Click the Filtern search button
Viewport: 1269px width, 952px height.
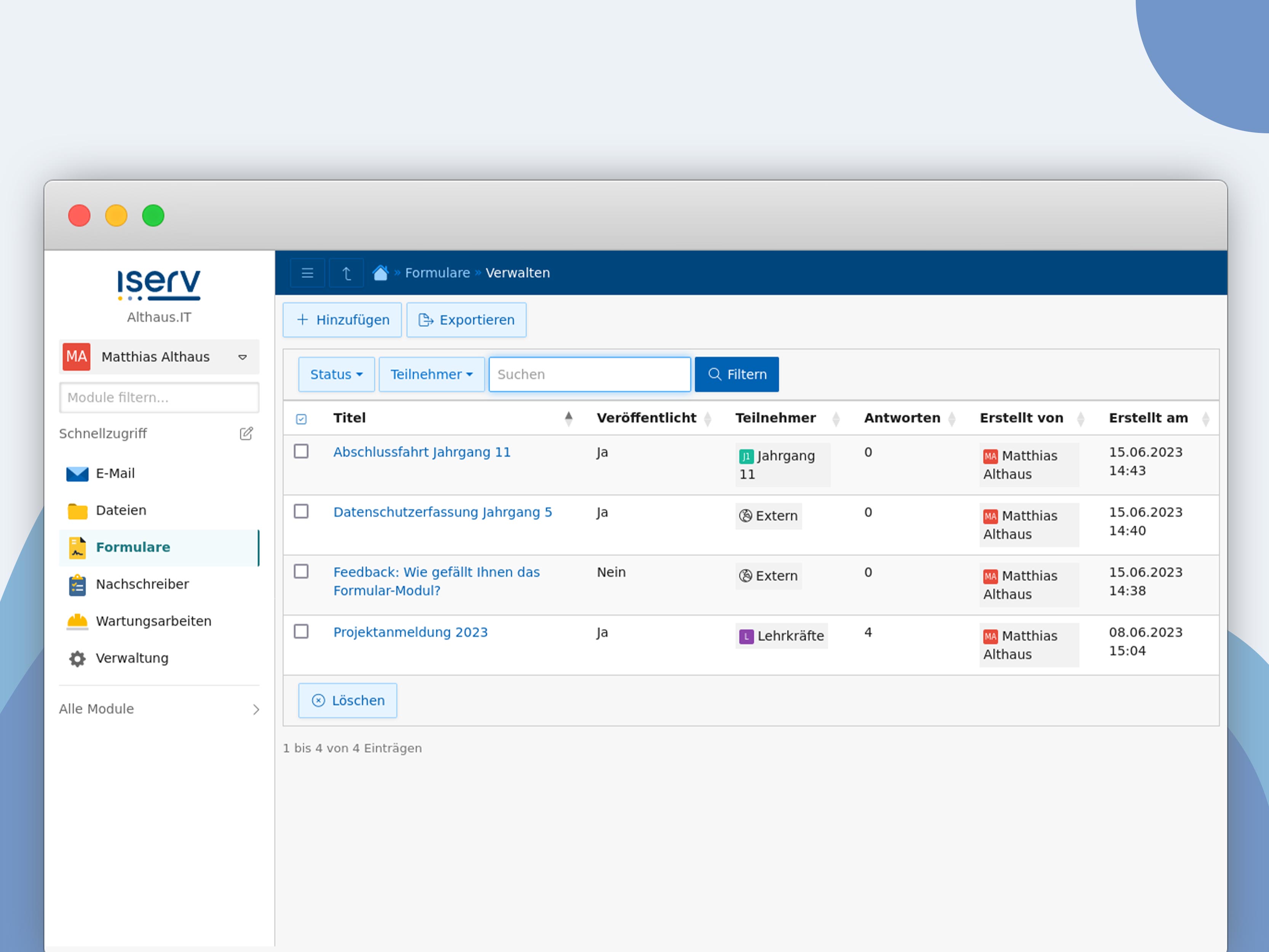coord(737,375)
